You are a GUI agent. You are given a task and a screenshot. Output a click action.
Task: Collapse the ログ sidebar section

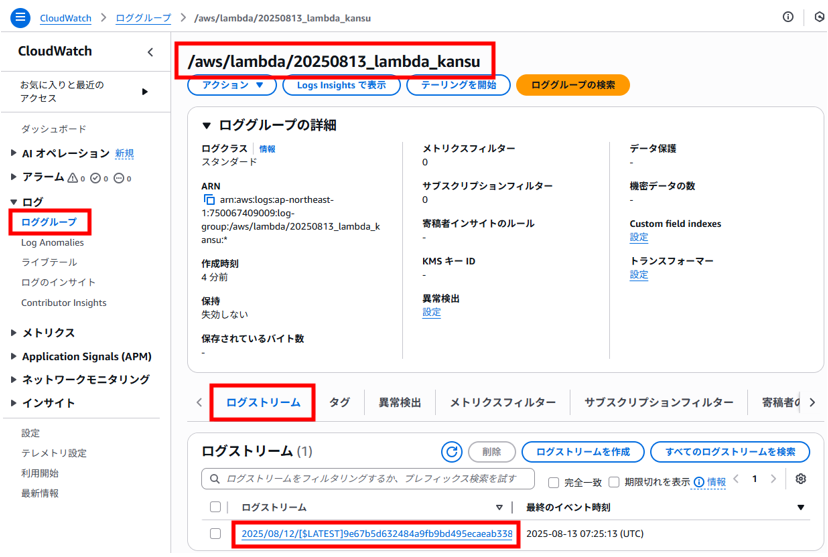(x=13, y=202)
